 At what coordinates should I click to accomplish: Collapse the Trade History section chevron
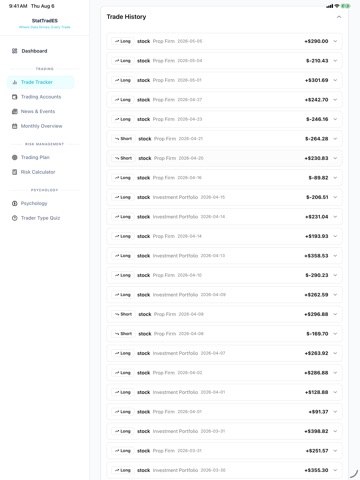[339, 17]
